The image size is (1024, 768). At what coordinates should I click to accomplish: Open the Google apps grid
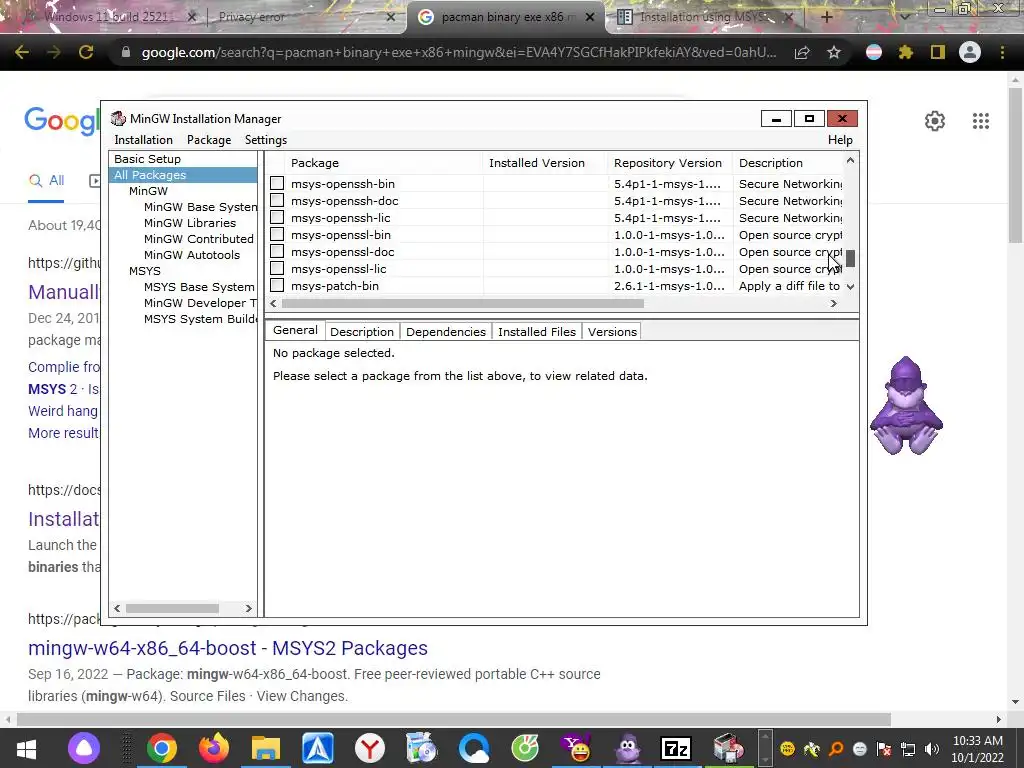click(x=981, y=121)
